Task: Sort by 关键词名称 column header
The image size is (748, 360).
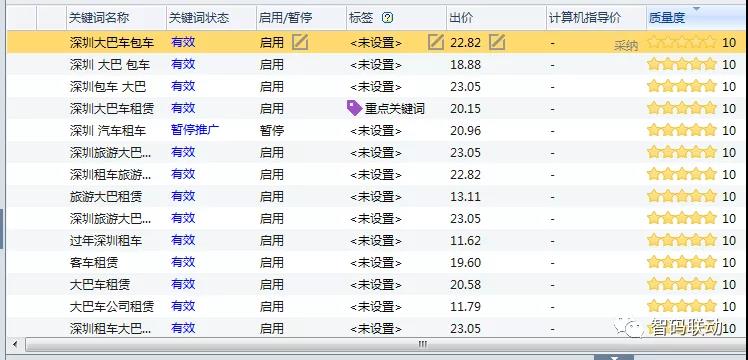Action: (x=99, y=18)
